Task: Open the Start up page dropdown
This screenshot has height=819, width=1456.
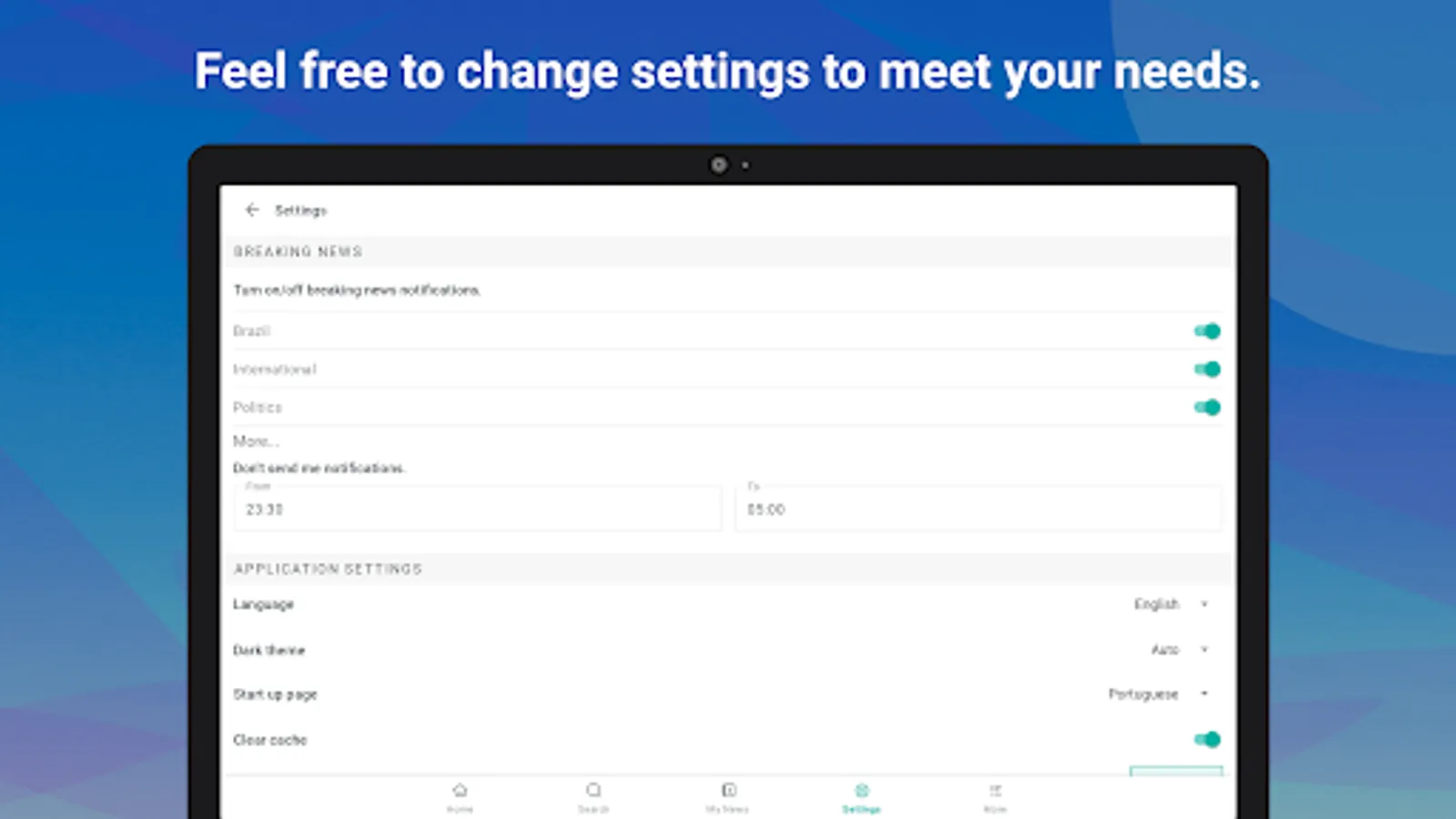Action: pos(1158,694)
